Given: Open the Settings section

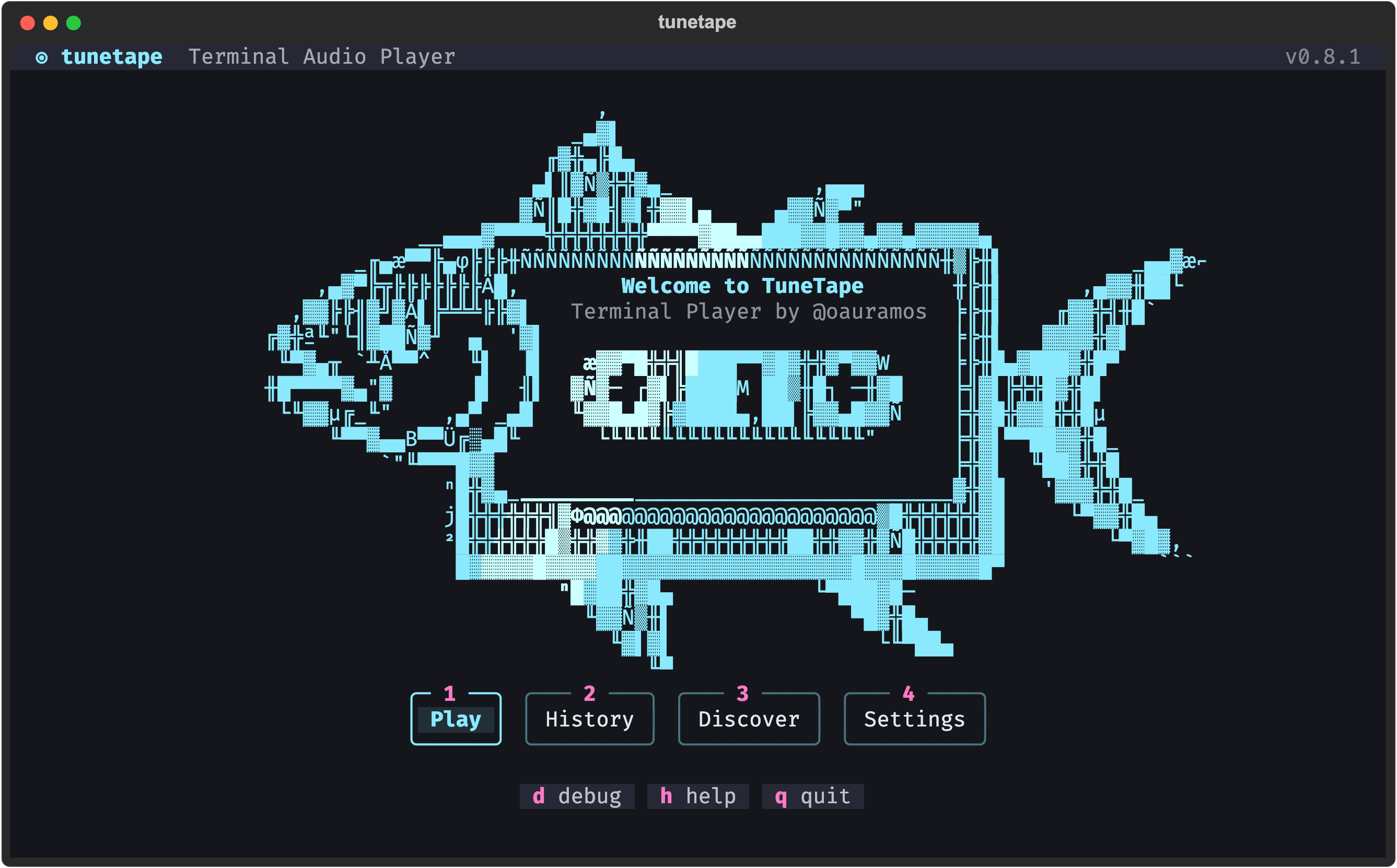Looking at the screenshot, I should pyautogui.click(x=914, y=719).
